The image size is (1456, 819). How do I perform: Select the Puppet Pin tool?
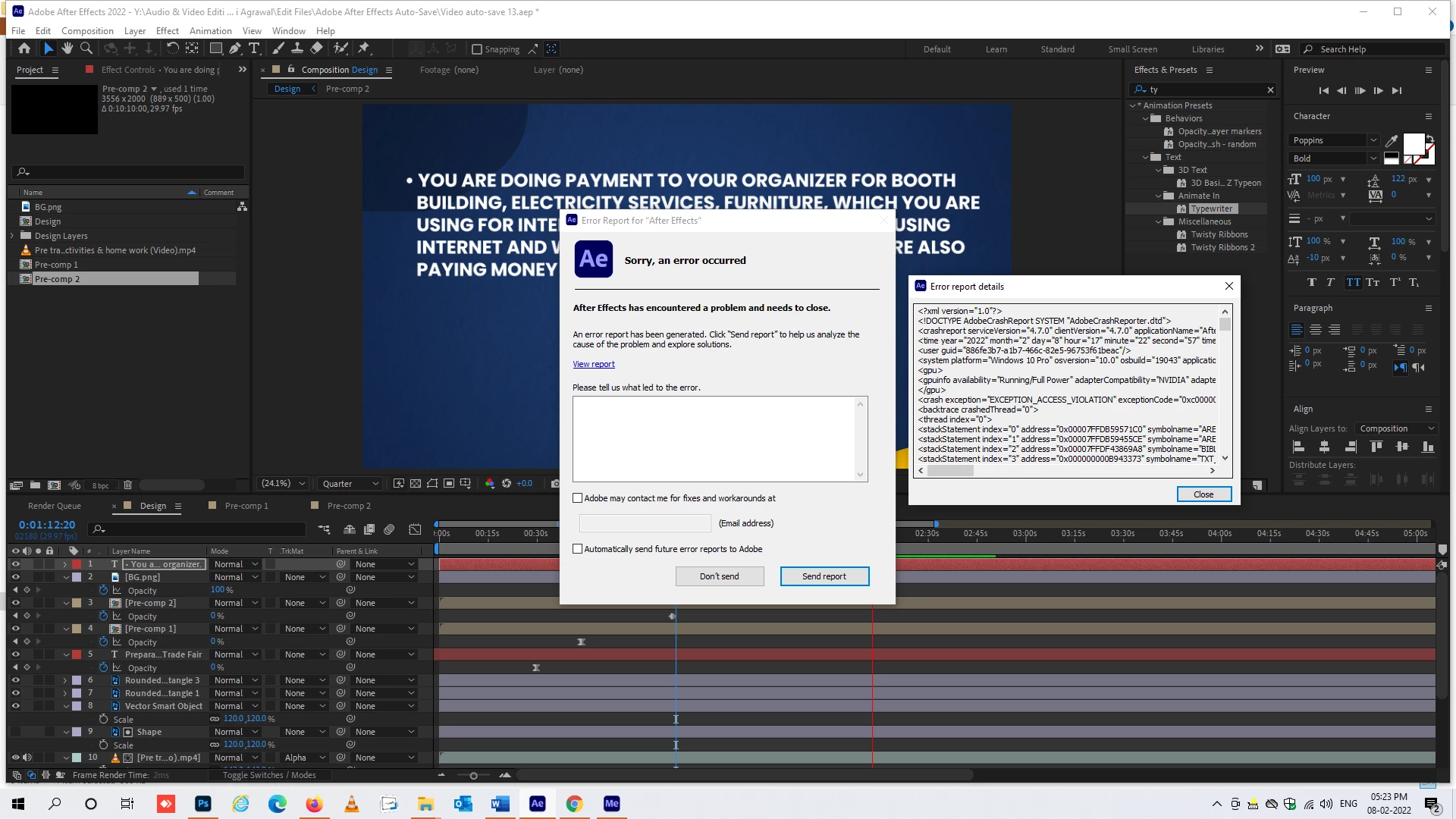pos(364,49)
